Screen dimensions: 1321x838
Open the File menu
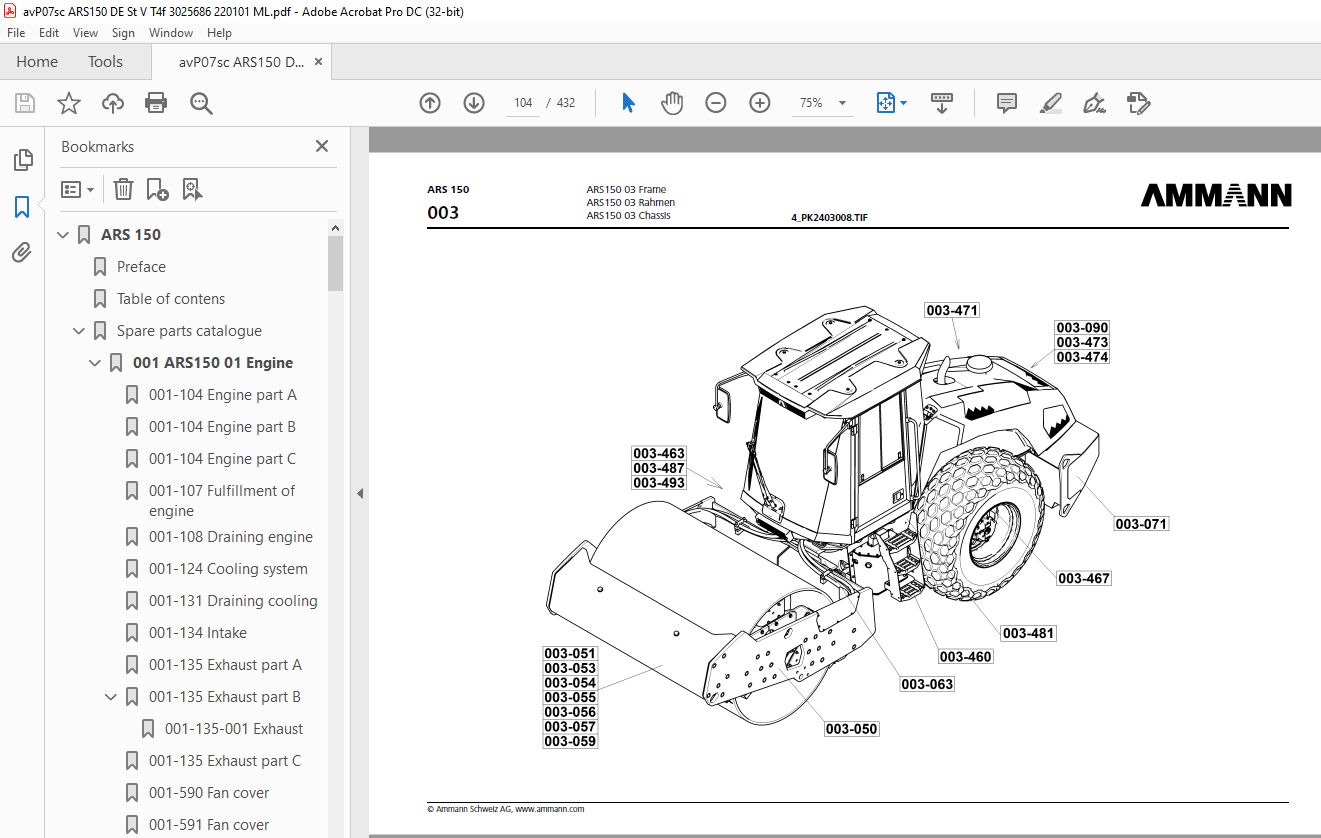point(16,33)
